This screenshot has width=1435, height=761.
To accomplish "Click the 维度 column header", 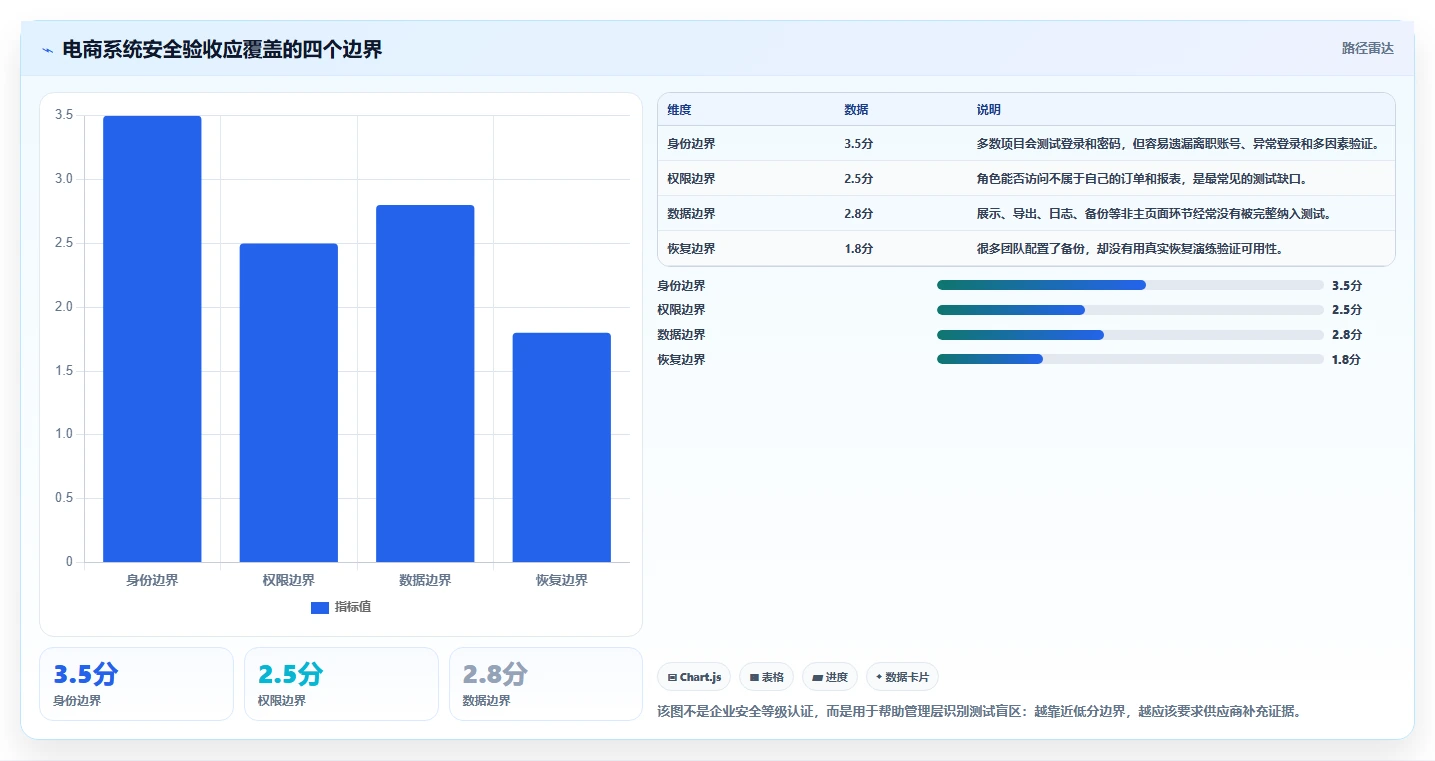I will [680, 110].
